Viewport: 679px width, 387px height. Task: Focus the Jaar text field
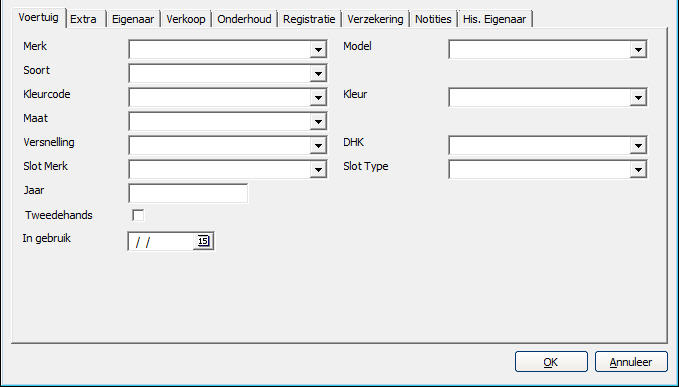click(x=188, y=193)
